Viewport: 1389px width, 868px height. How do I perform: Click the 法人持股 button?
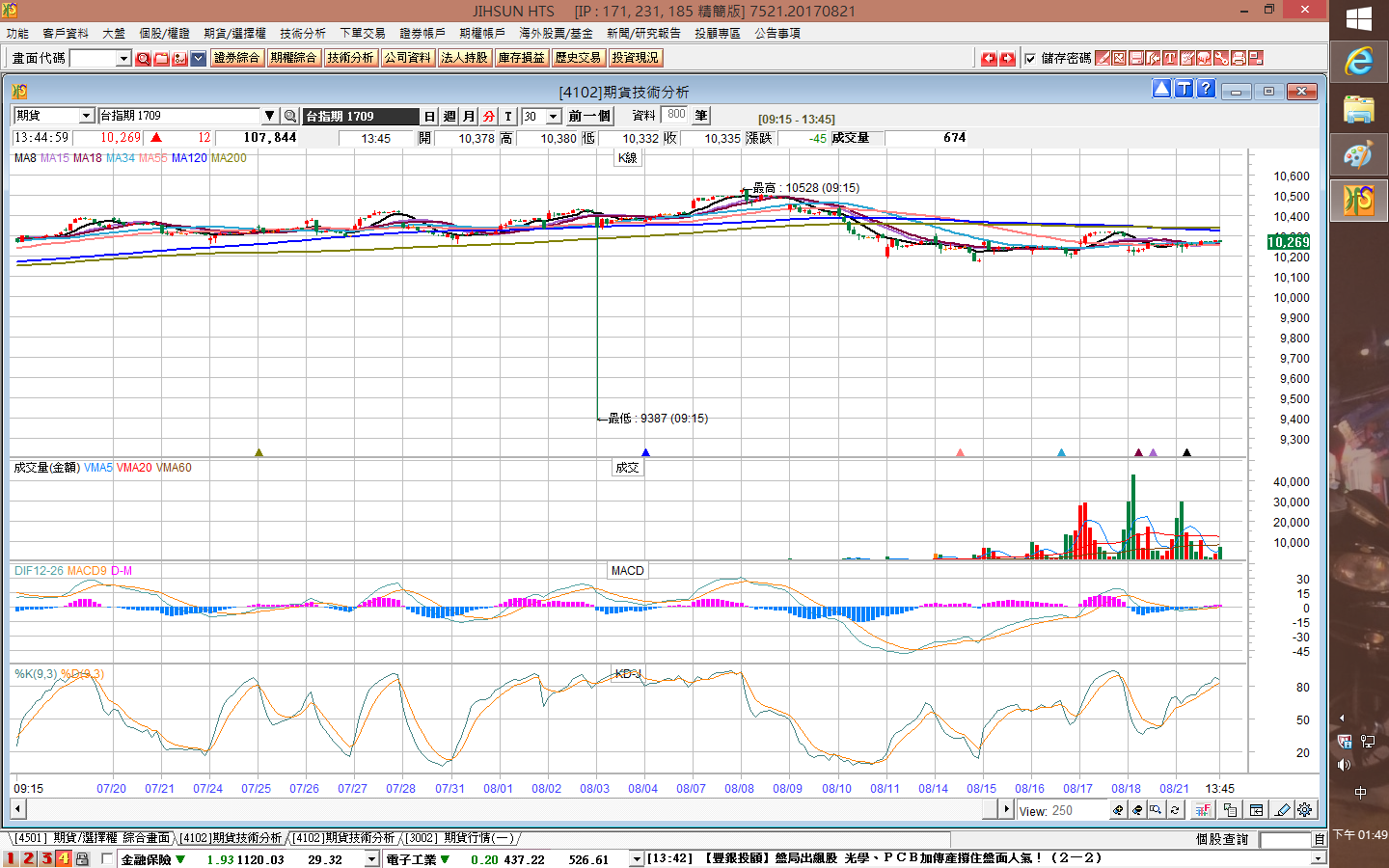[x=465, y=58]
